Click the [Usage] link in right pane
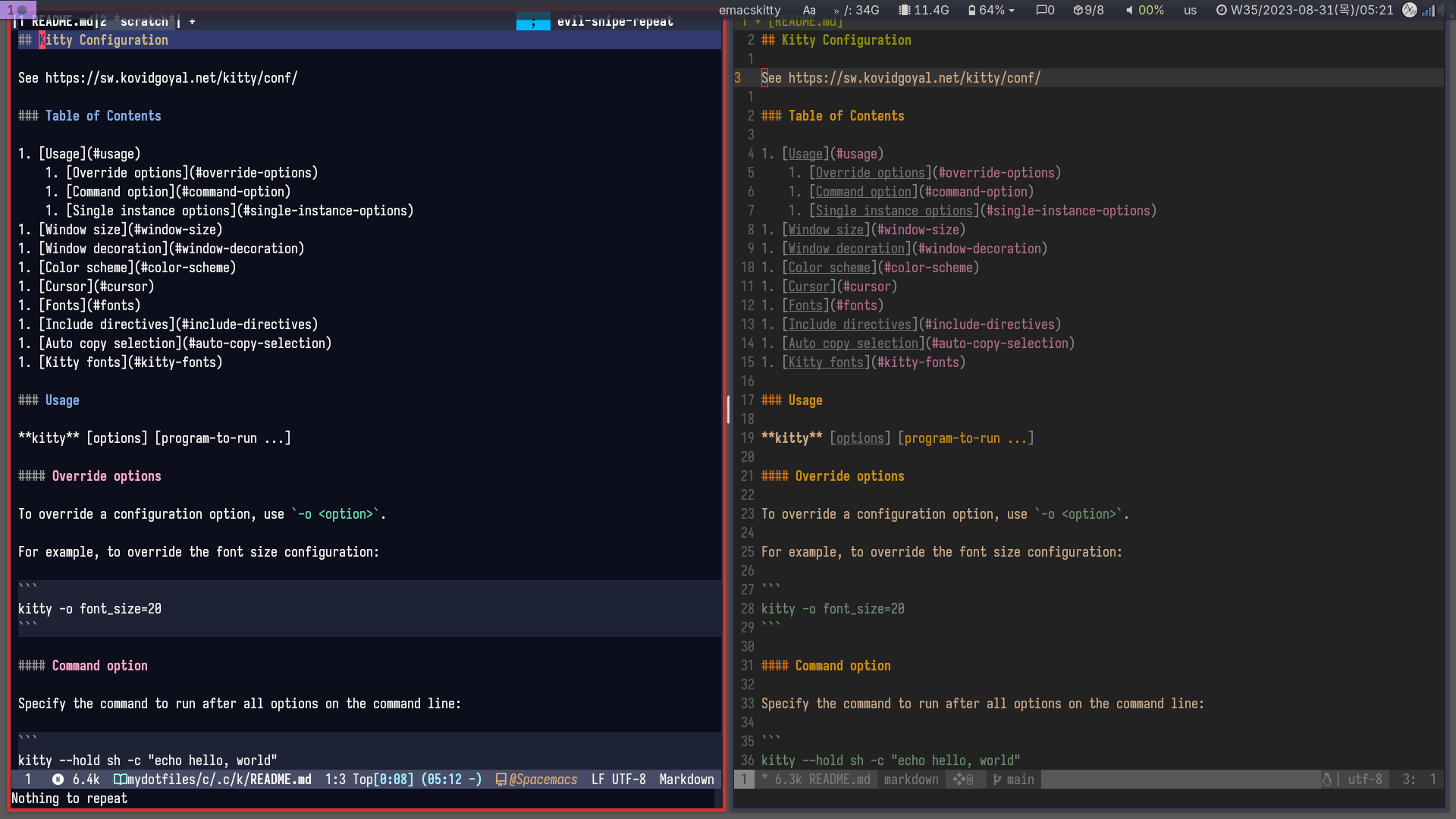Image resolution: width=1456 pixels, height=819 pixels. [805, 154]
